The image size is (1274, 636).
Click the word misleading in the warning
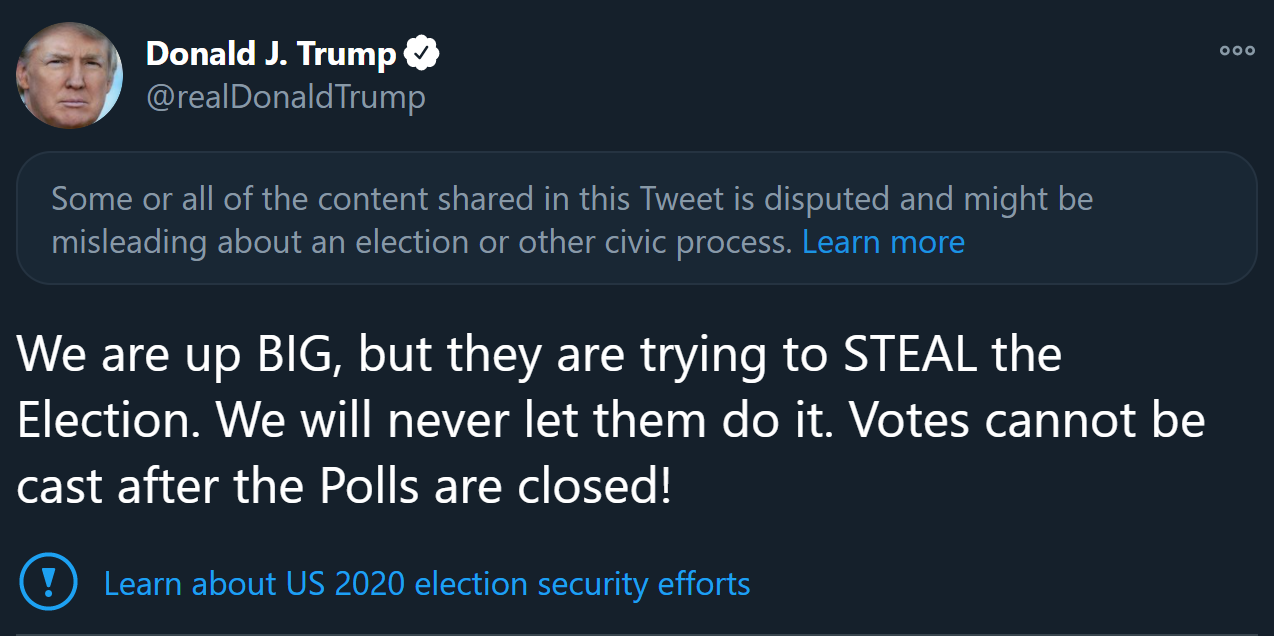click(129, 242)
